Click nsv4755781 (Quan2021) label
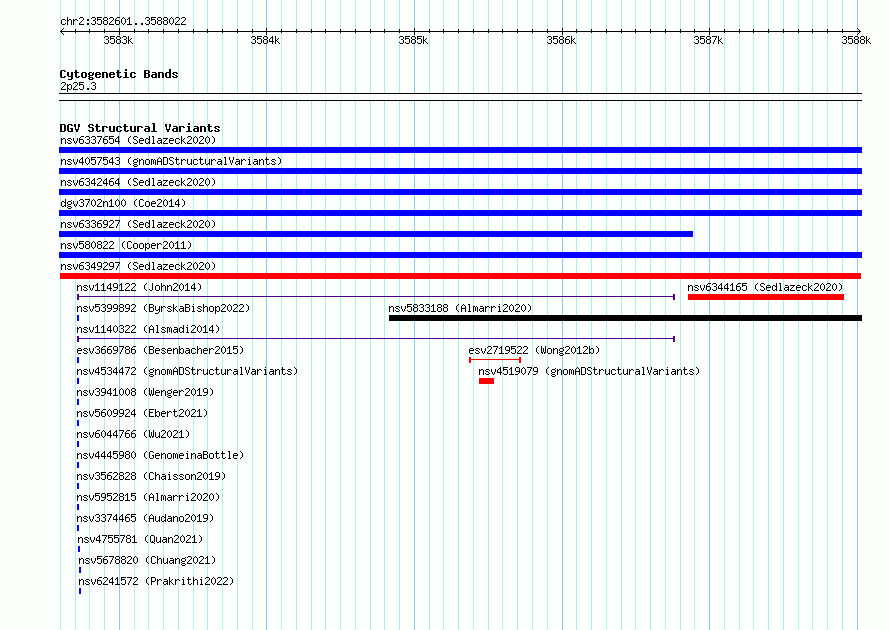890x630 pixels. pyautogui.click(x=140, y=539)
